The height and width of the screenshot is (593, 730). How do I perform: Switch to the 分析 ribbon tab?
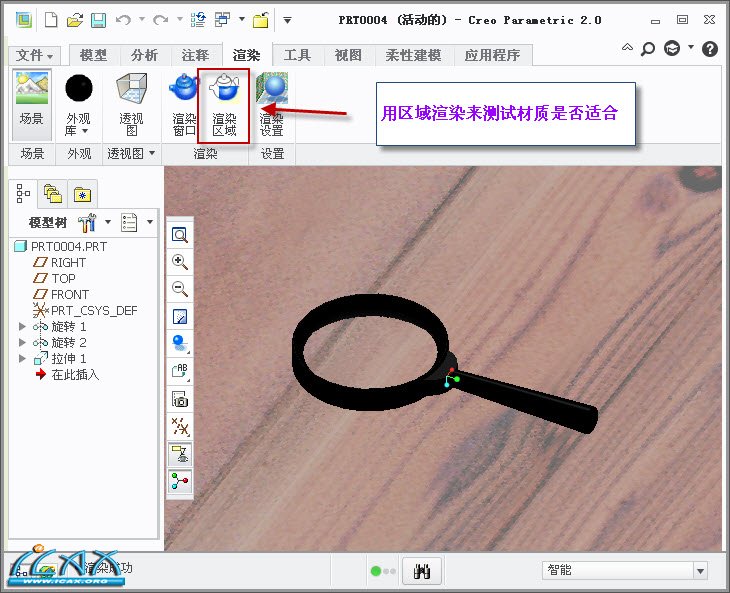[145, 55]
